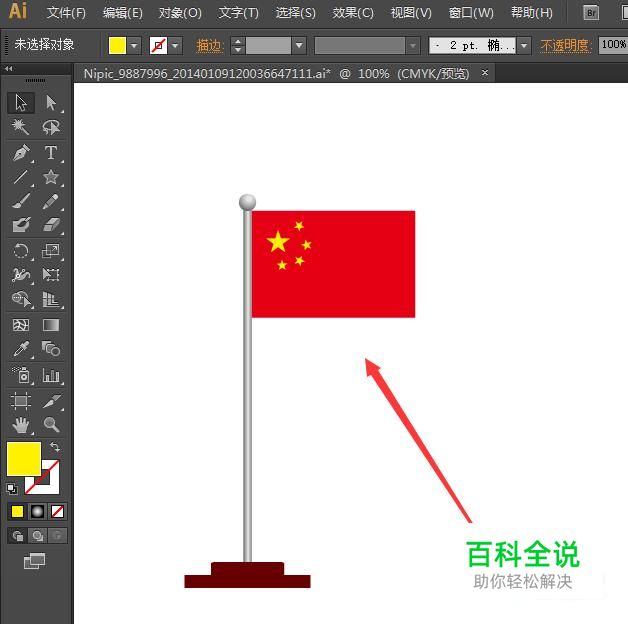Open Adobe Bridge via Br icon

coord(591,13)
